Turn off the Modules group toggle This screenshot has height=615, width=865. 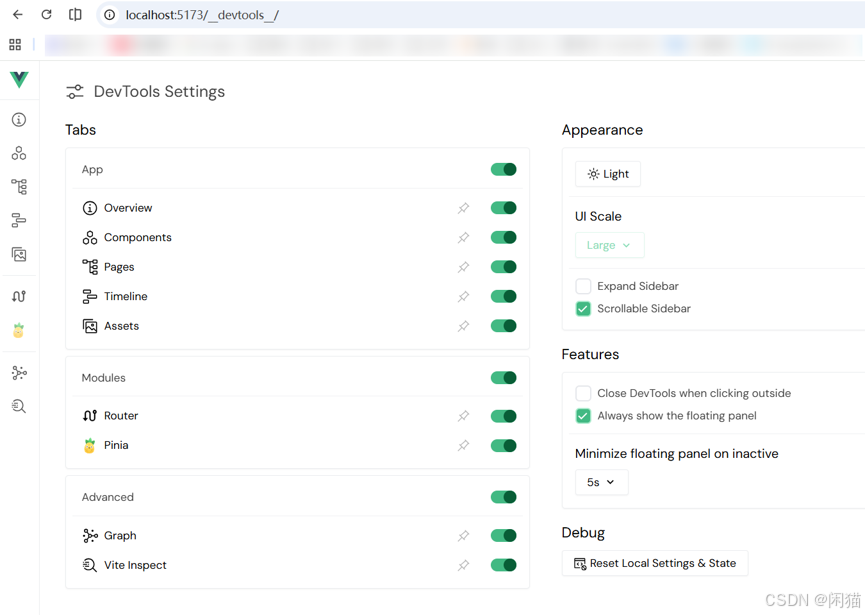[x=504, y=378]
